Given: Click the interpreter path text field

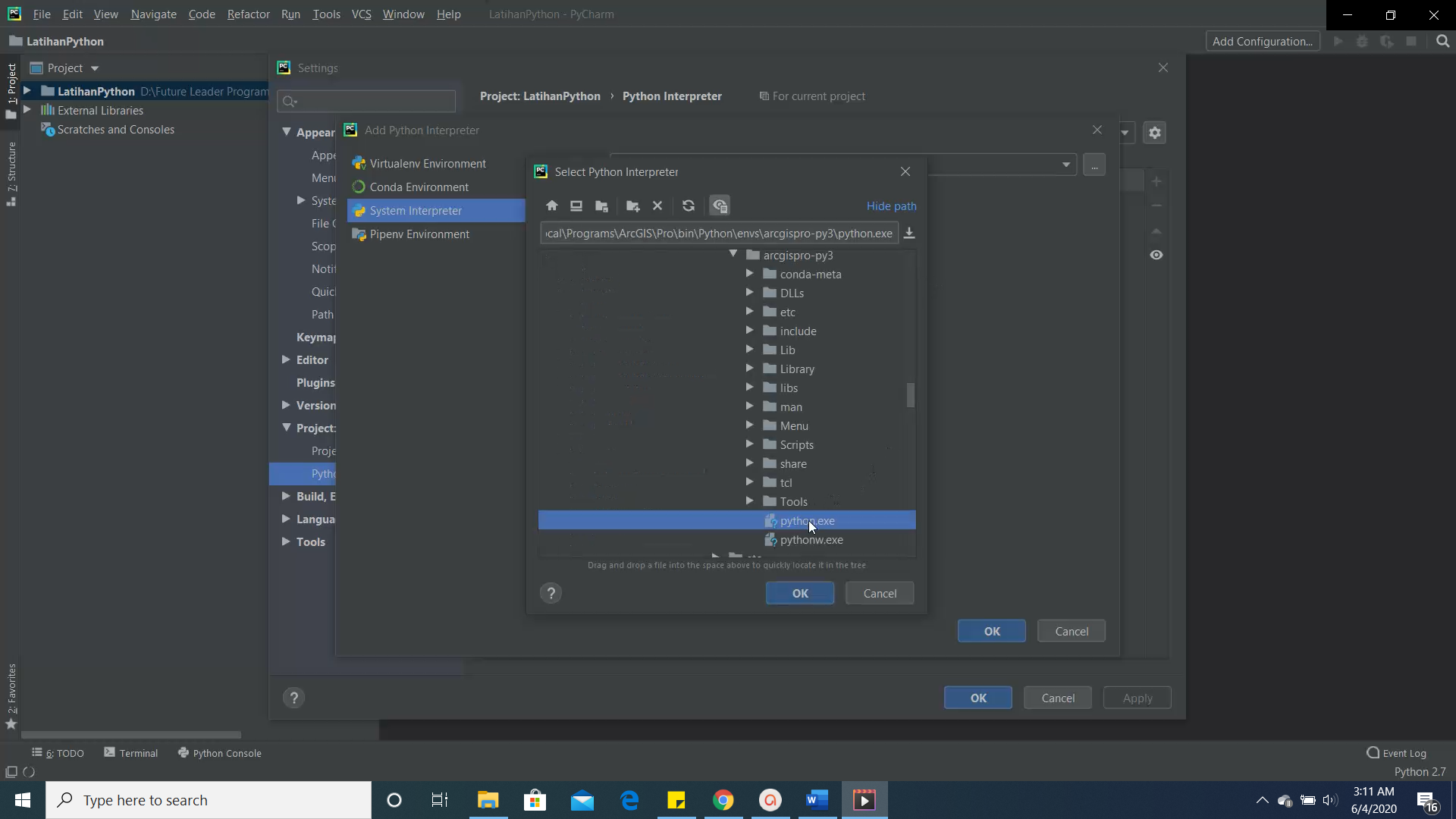Looking at the screenshot, I should [x=720, y=233].
